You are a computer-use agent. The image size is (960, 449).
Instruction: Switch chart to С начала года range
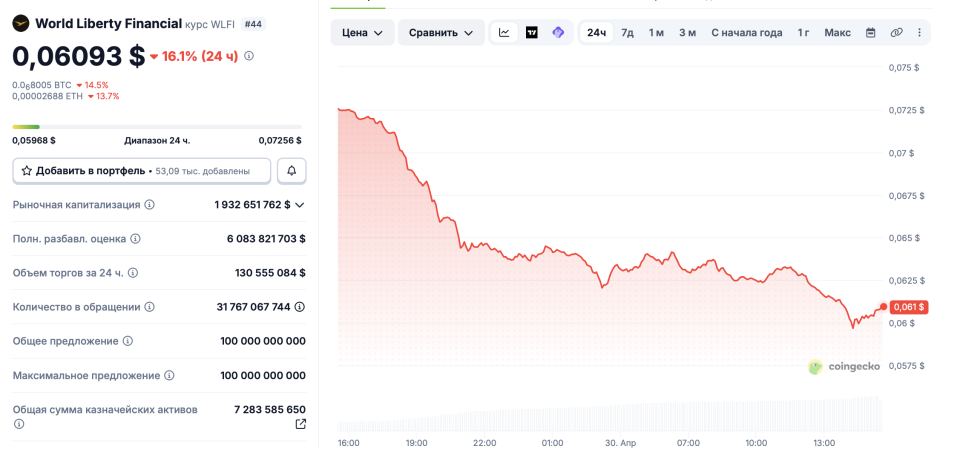tap(746, 33)
